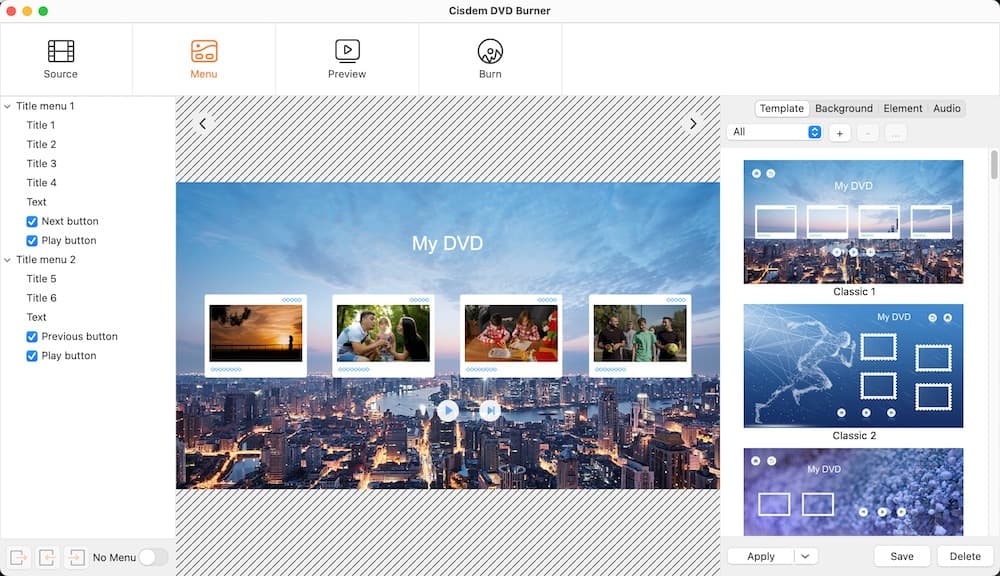Viewport: 1000px width, 576px height.
Task: Switch to the Audio tab
Action: [946, 108]
